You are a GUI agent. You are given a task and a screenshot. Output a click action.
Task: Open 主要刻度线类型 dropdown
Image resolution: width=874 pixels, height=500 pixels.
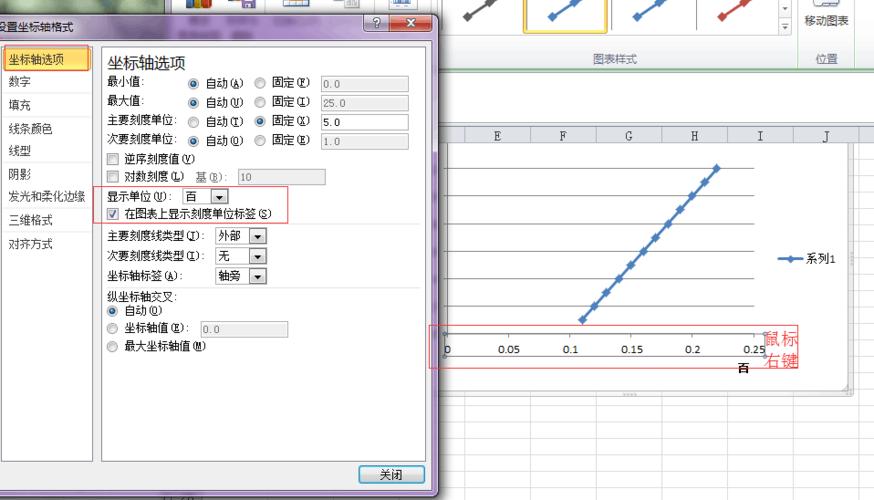click(x=257, y=236)
